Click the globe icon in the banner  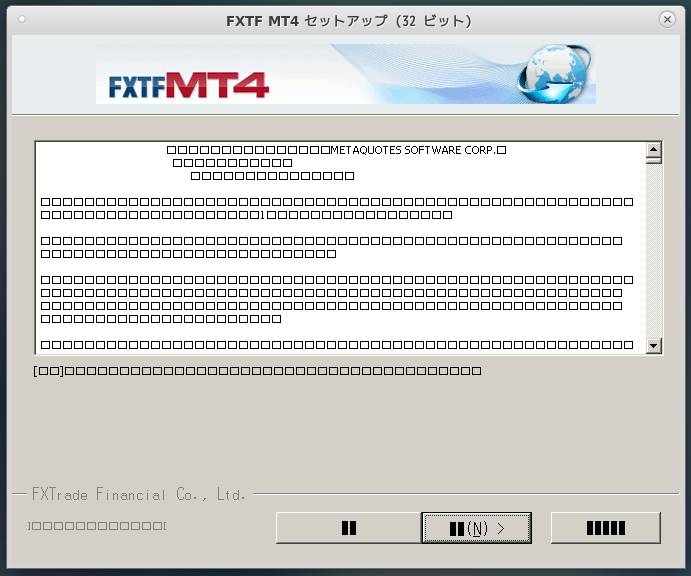pos(554,73)
